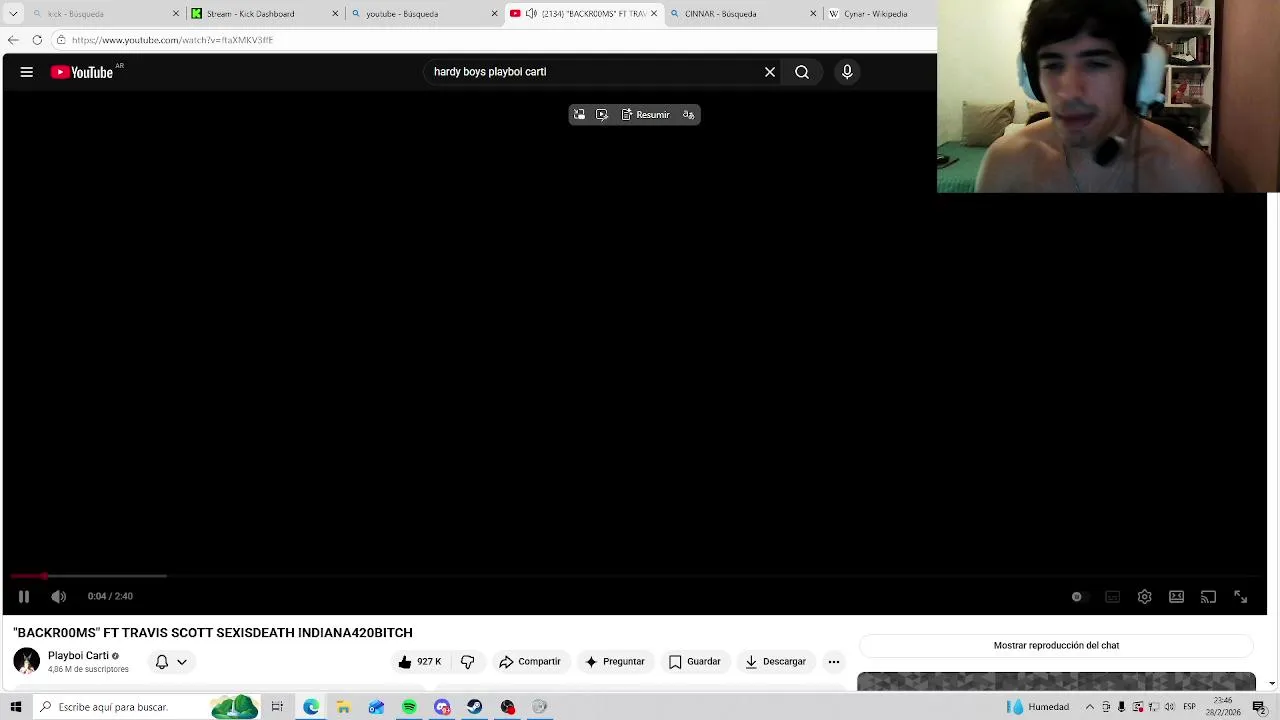The height and width of the screenshot is (720, 1280).
Task: Open the Windows Start menu
Action: pyautogui.click(x=16, y=707)
